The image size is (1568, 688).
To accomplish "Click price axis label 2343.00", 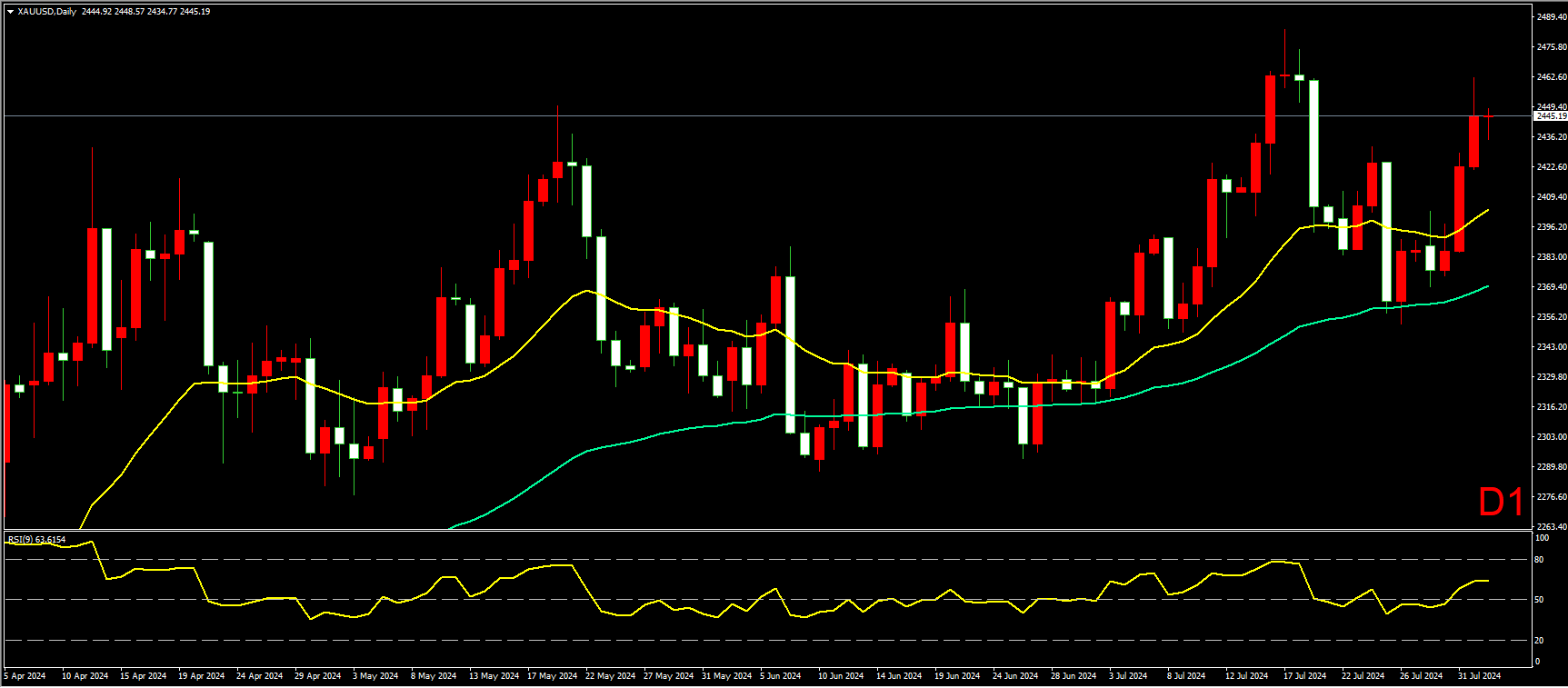I will click(x=1552, y=347).
